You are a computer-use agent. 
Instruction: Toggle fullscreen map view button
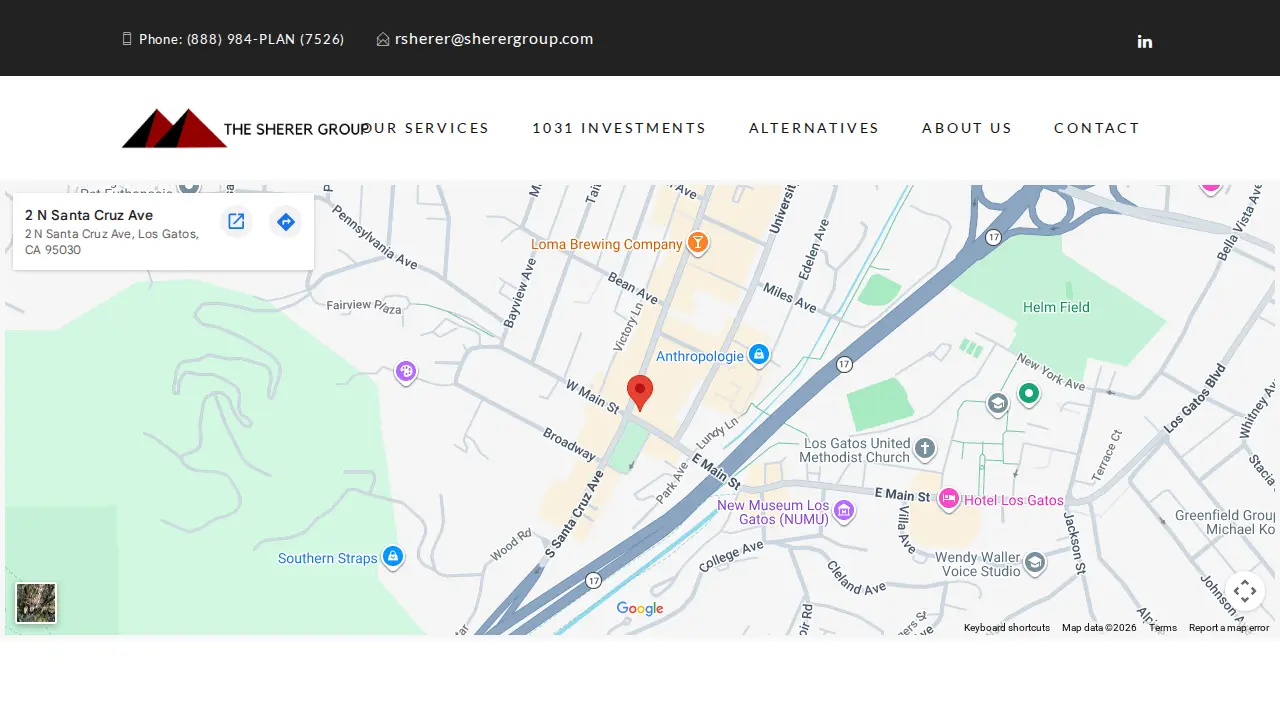coord(1245,591)
